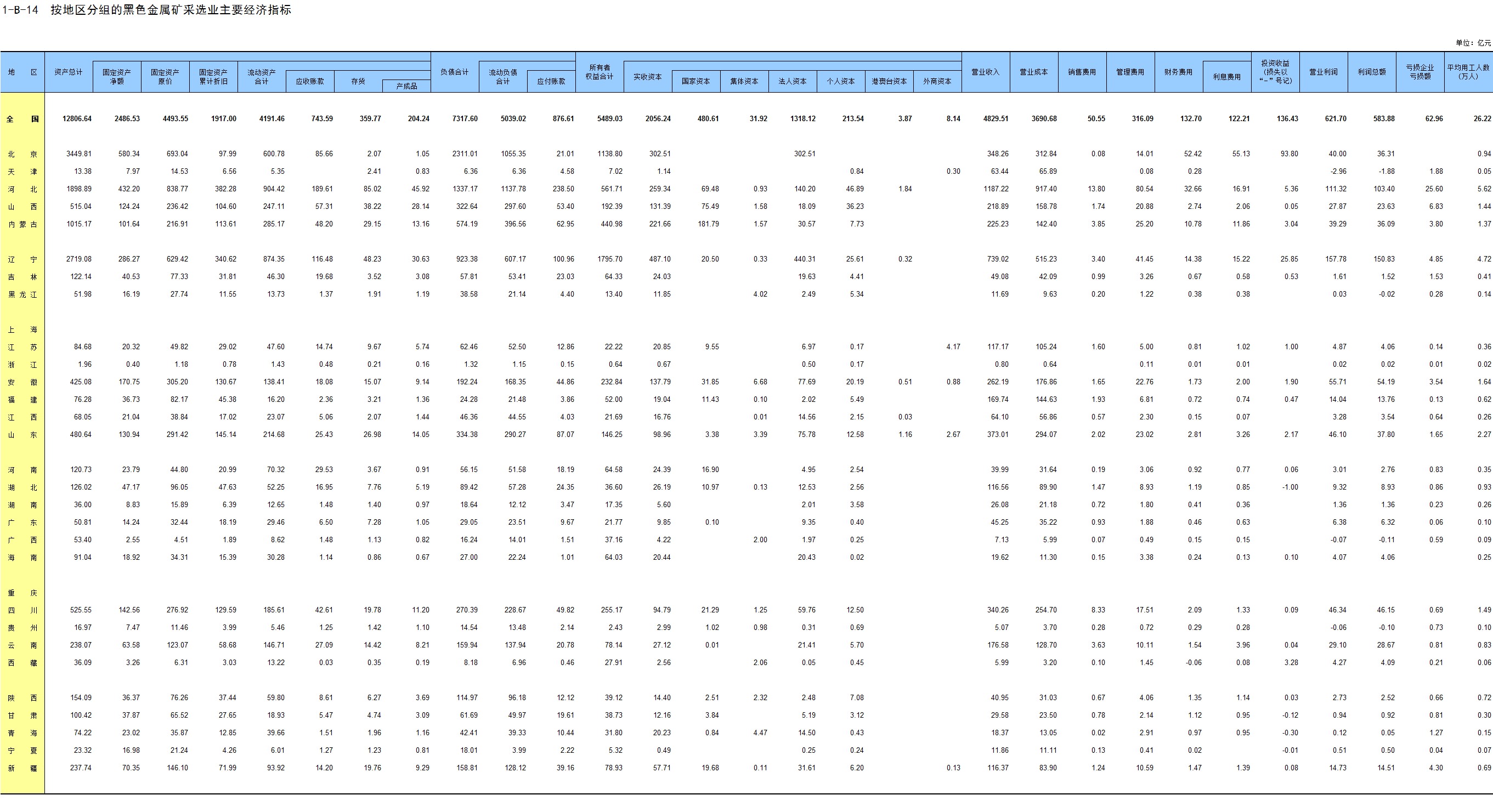Select the 地区 header cell
This screenshot has width=1493, height=812.
point(22,72)
